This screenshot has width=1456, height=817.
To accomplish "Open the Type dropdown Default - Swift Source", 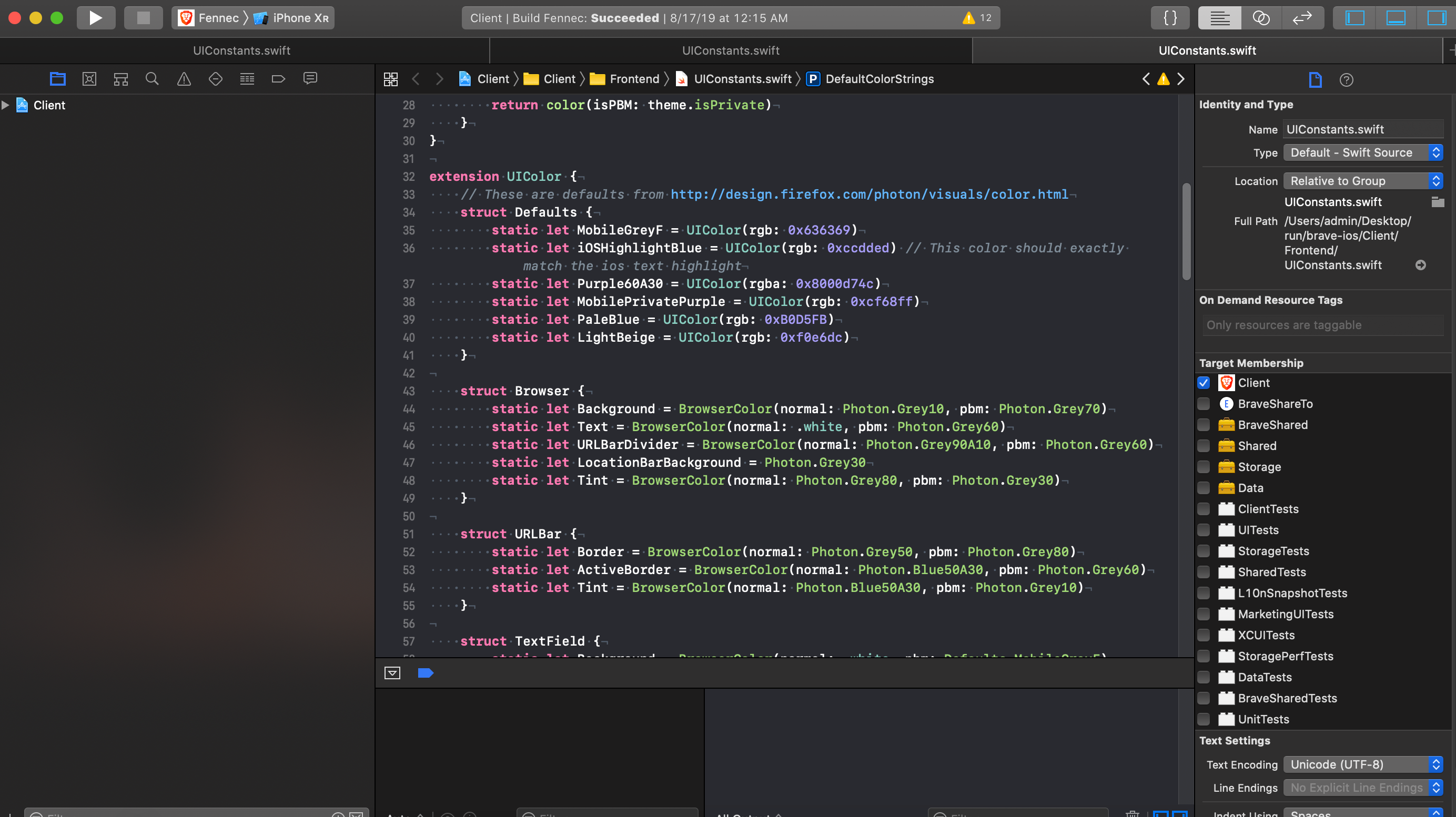I will tap(1363, 152).
